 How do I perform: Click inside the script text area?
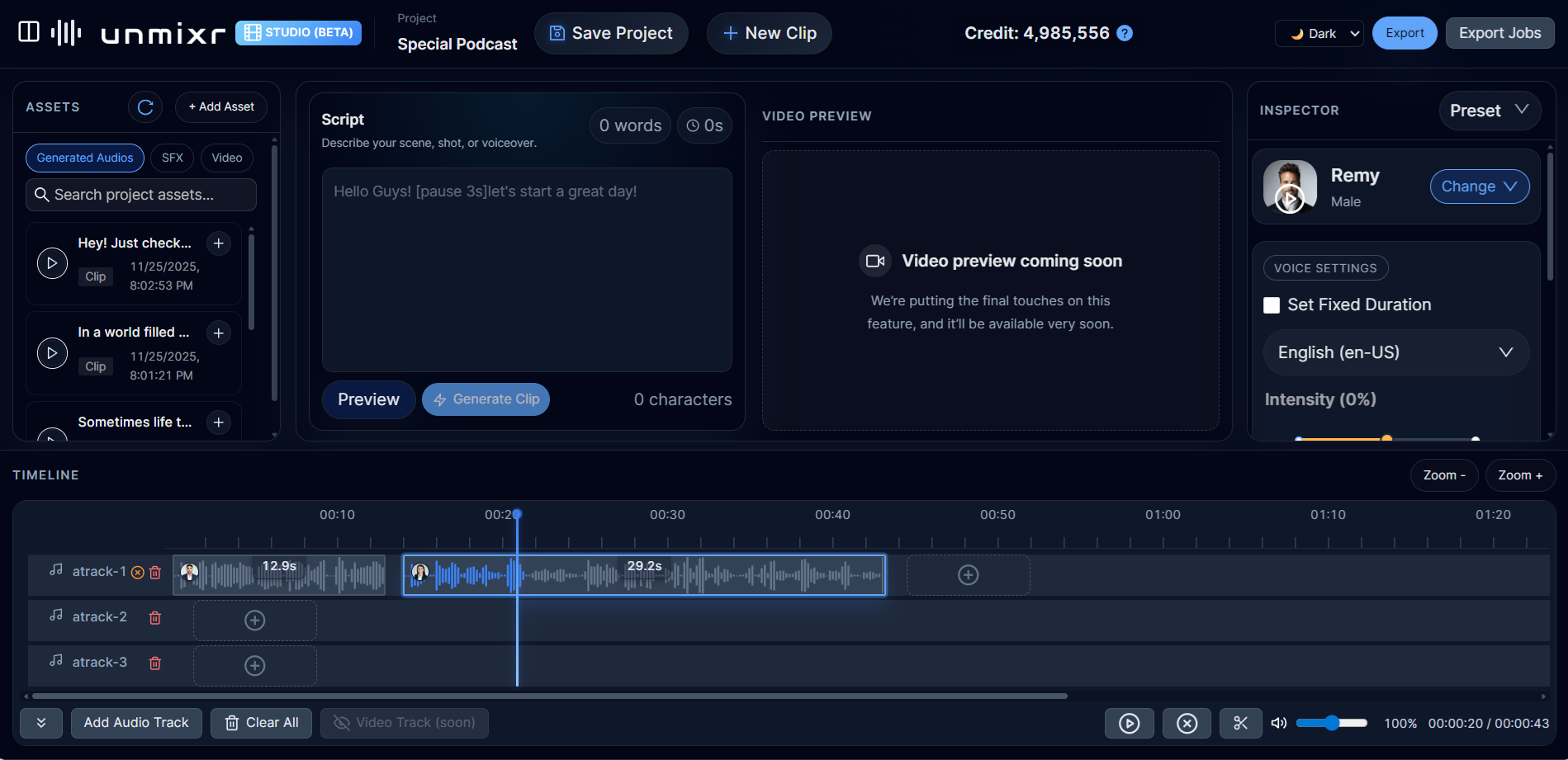(526, 270)
